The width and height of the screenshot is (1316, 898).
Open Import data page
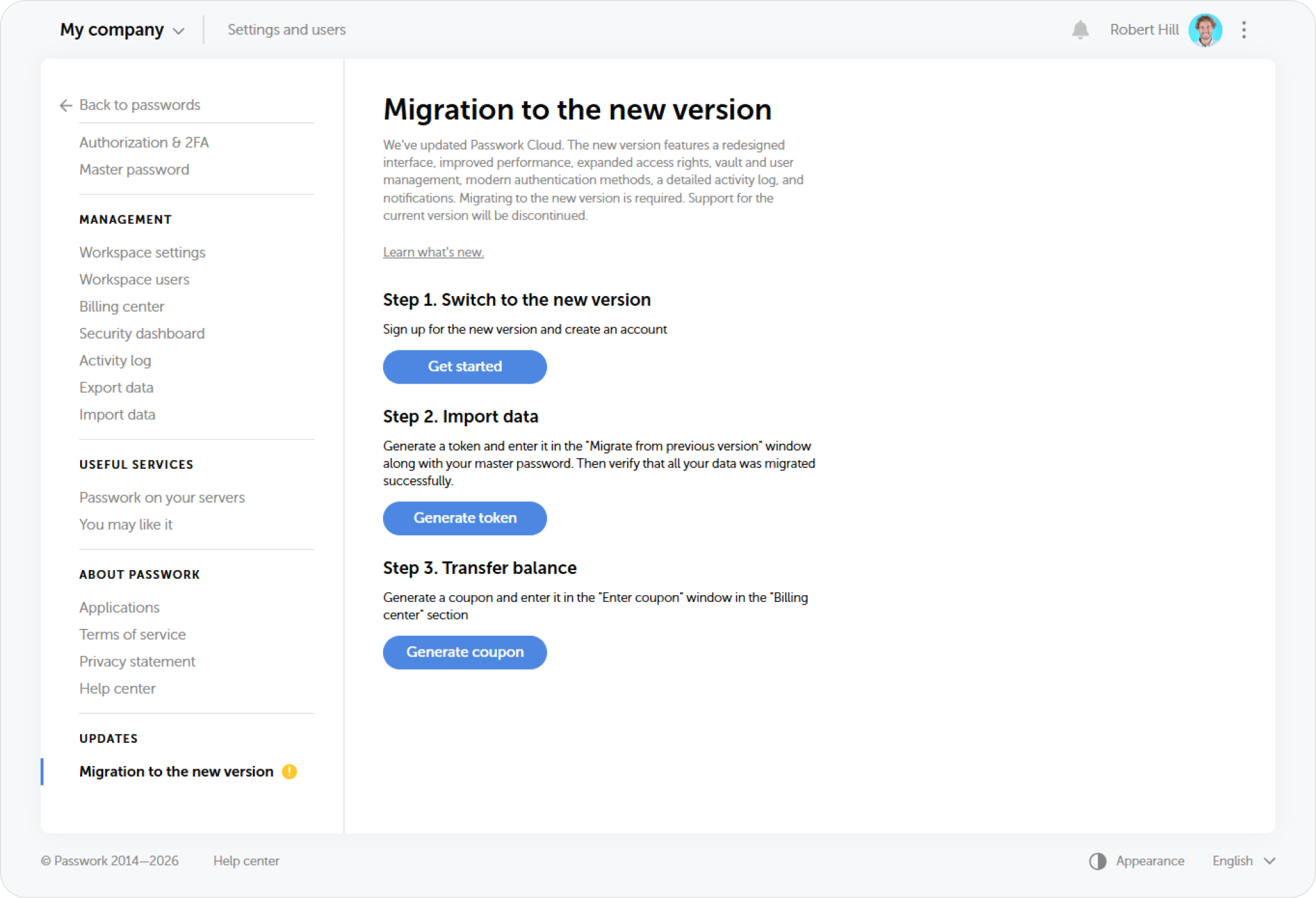tap(117, 414)
